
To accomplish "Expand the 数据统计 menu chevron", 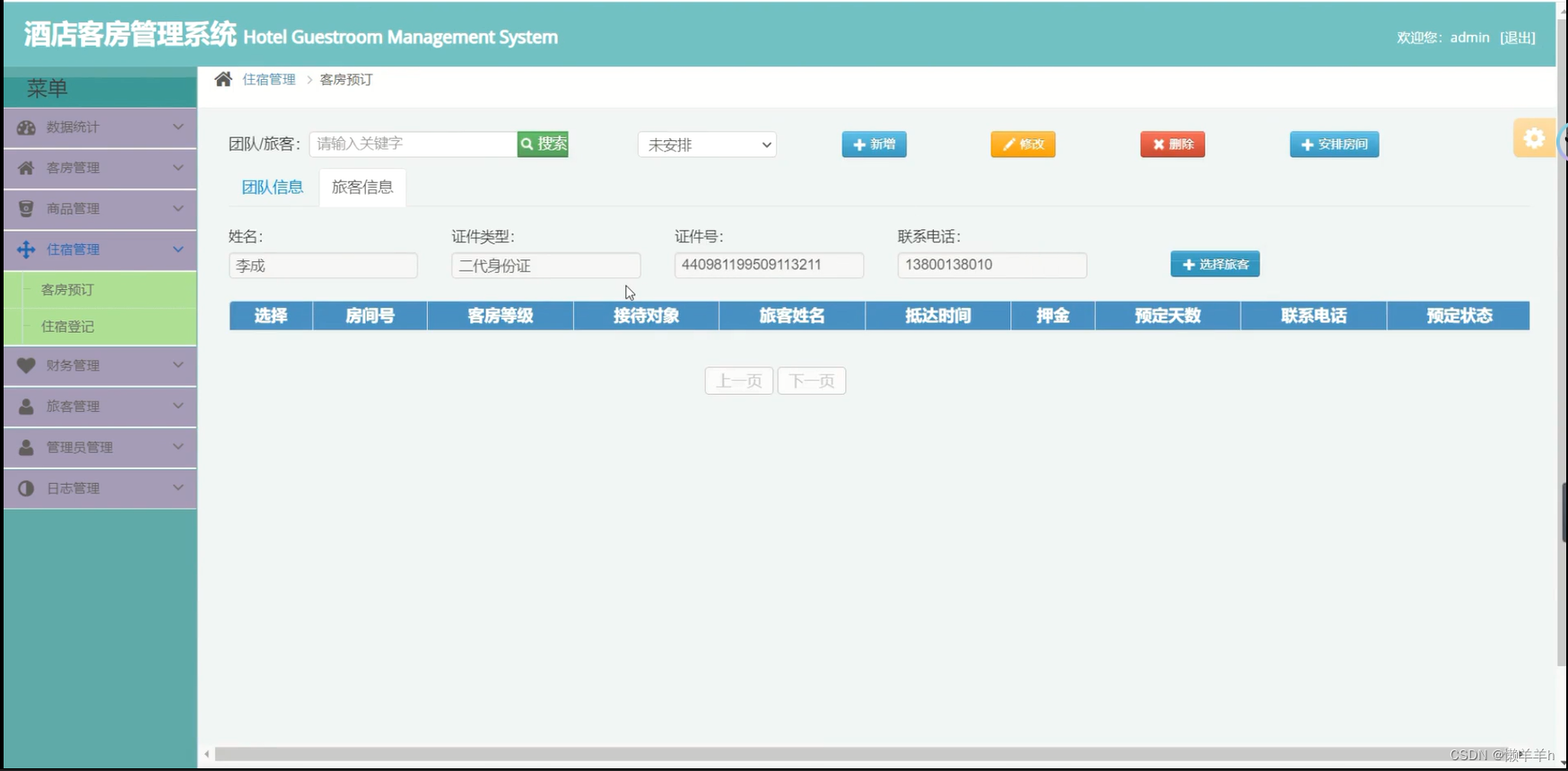I will (178, 127).
